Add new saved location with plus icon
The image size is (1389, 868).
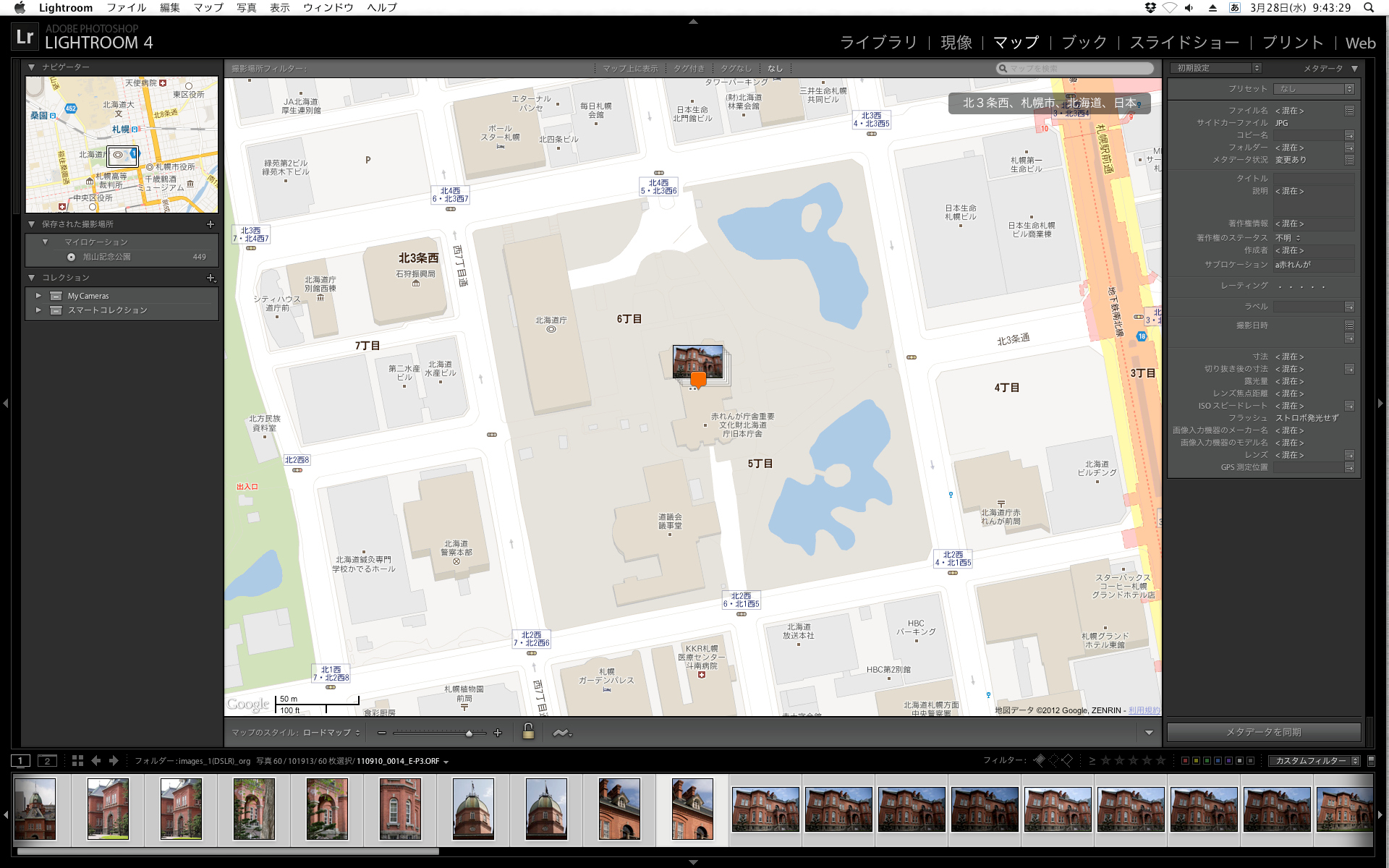211,224
